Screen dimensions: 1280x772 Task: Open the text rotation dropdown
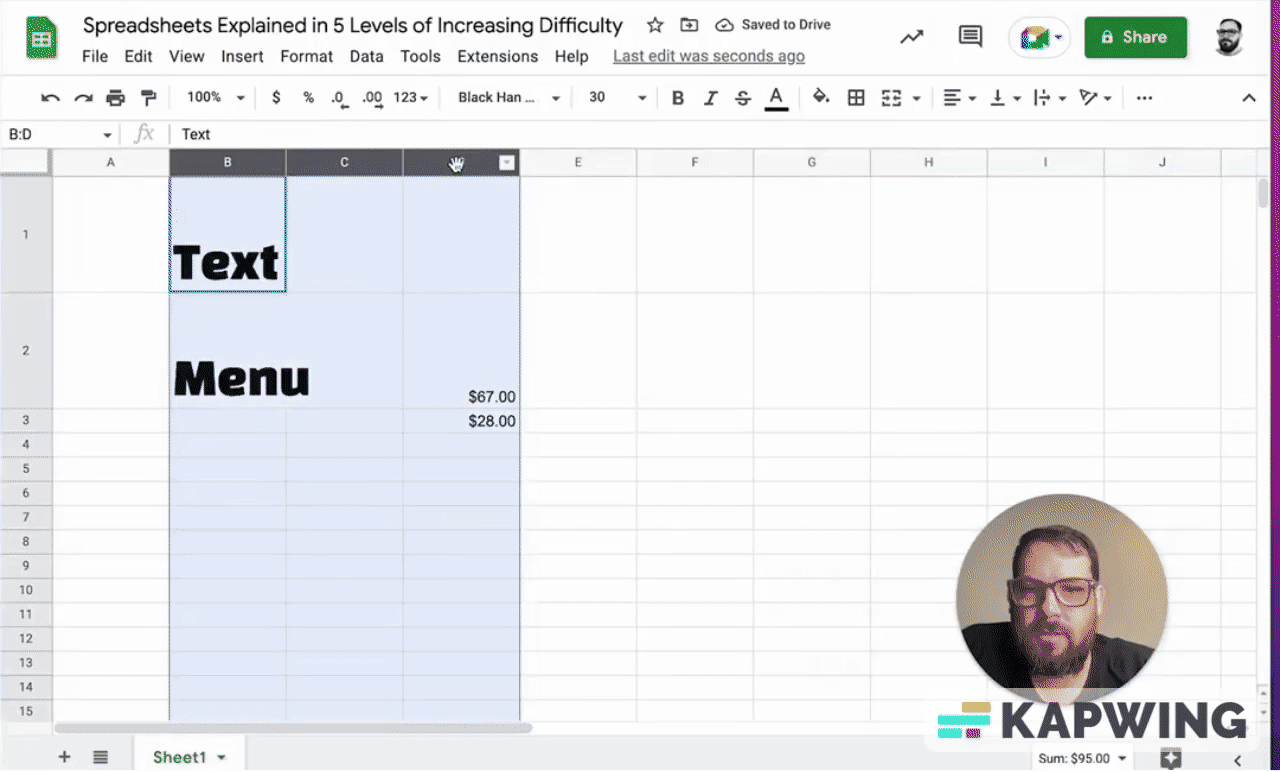point(1096,98)
